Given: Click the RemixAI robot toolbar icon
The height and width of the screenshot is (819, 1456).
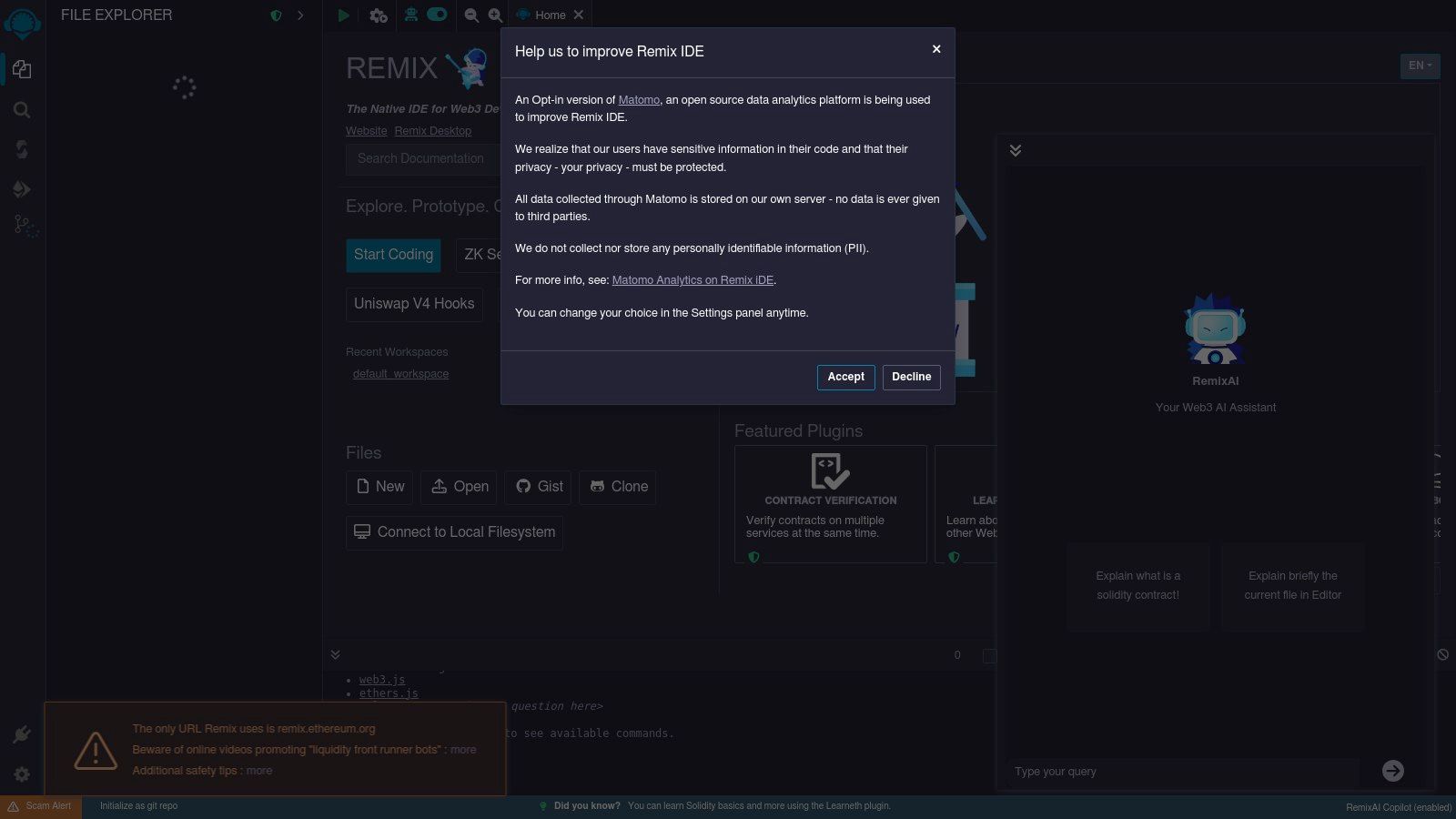Looking at the screenshot, I should tap(411, 15).
